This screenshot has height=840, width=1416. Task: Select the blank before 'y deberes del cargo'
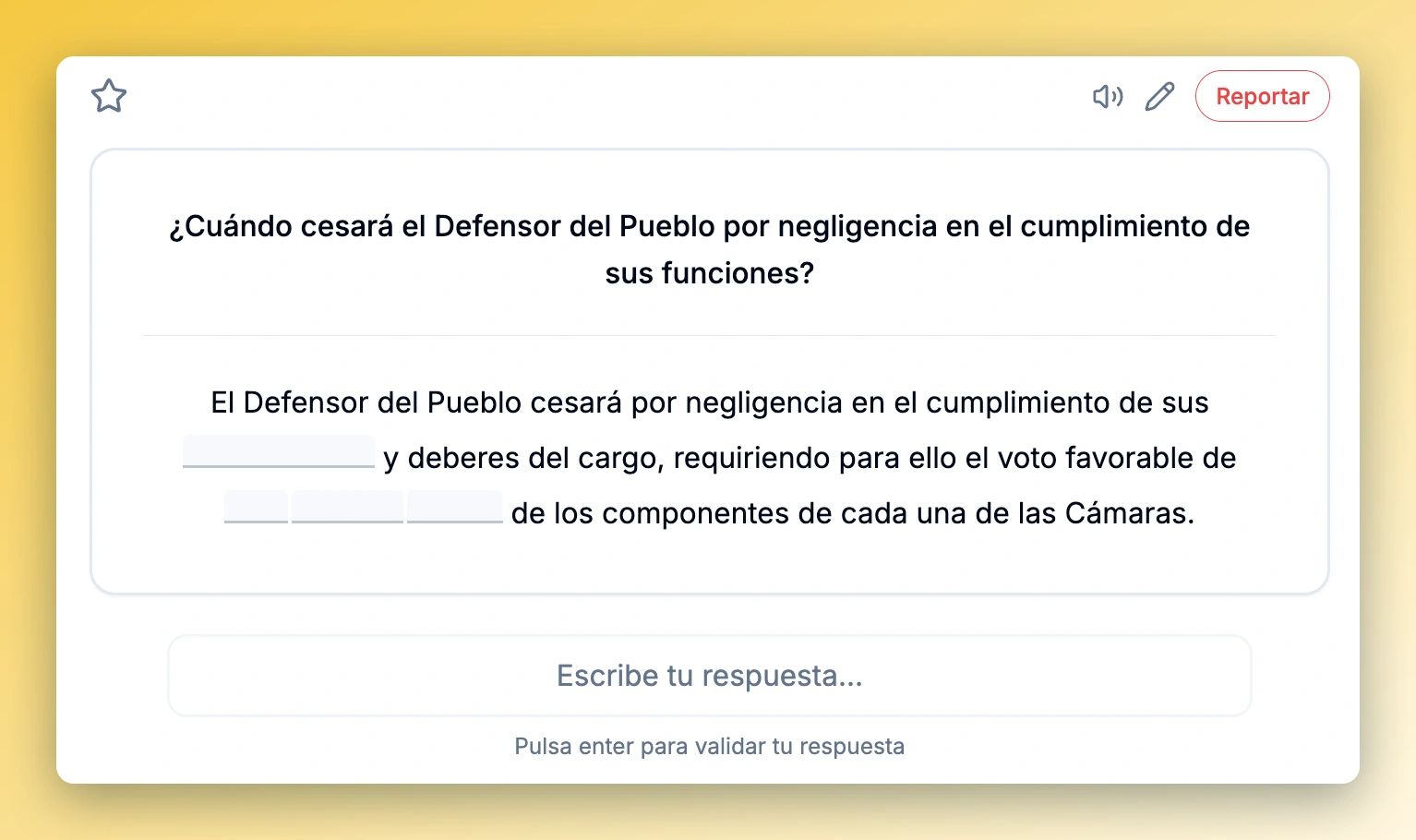click(279, 452)
